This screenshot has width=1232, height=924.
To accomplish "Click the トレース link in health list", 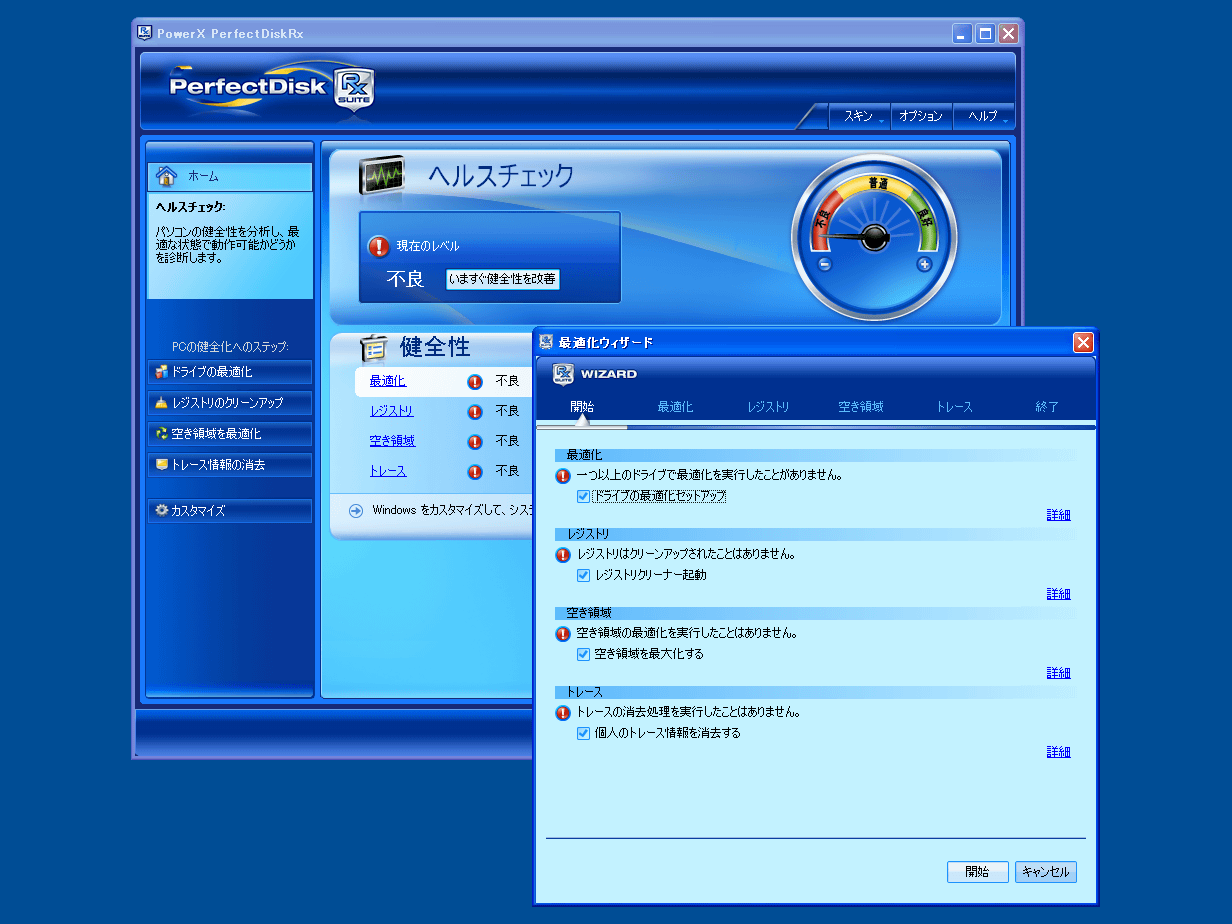I will click(388, 471).
